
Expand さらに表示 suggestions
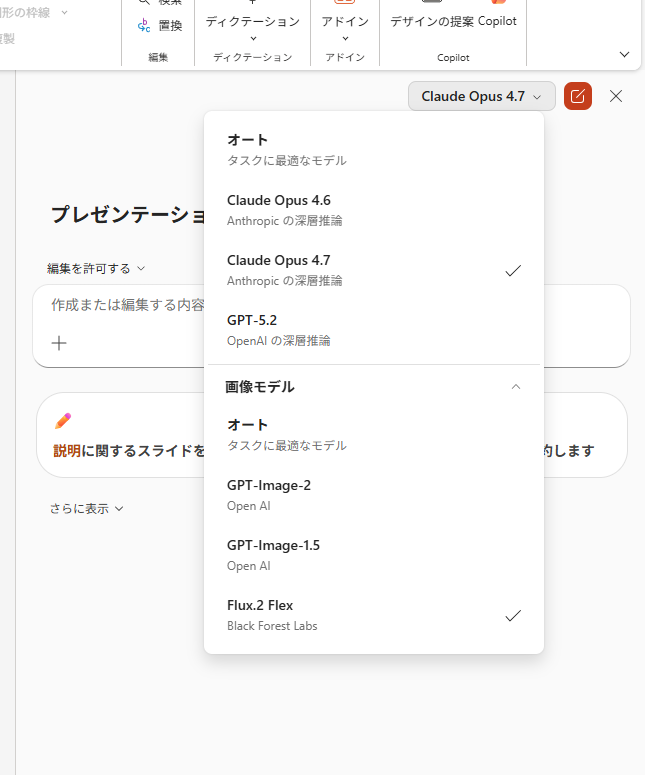point(86,509)
